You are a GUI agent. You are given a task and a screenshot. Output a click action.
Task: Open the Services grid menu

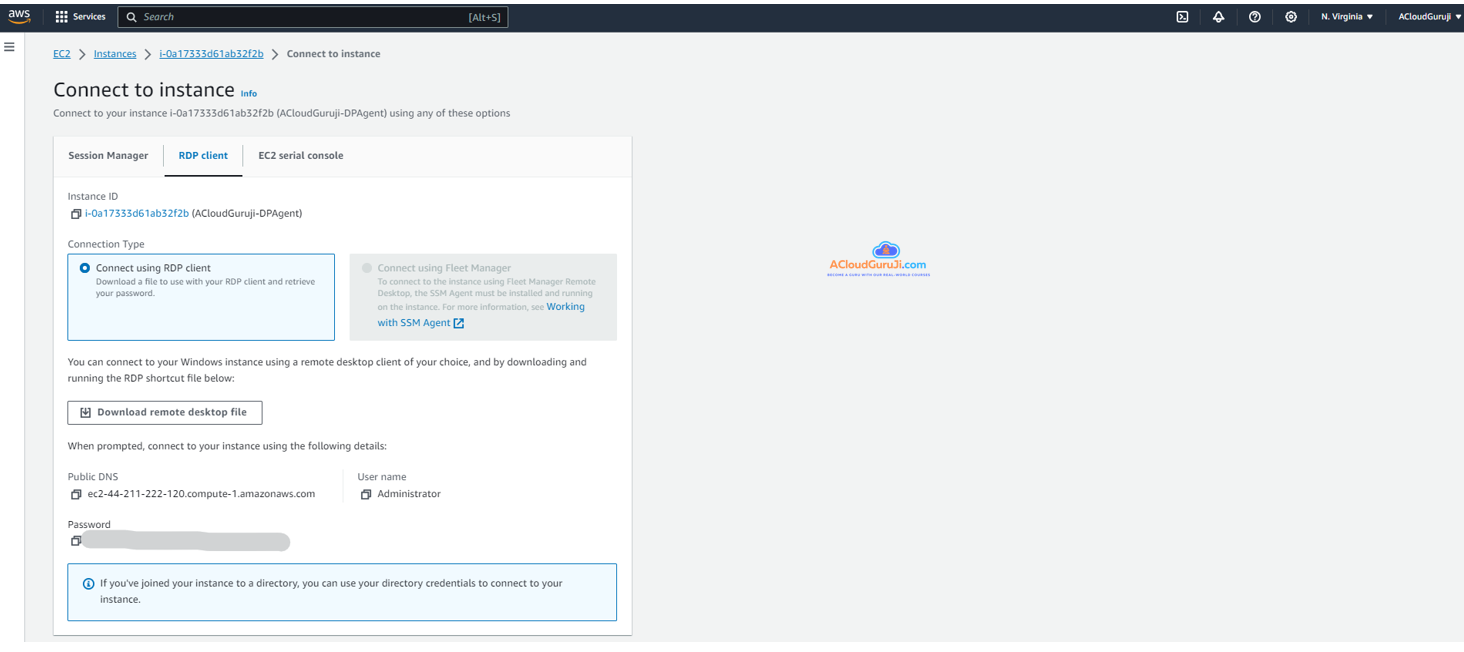[x=80, y=17]
